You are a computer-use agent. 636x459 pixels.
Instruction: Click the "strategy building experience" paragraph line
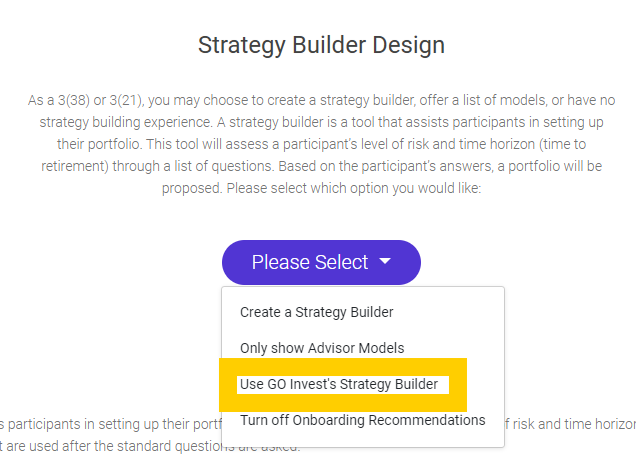tap(321, 122)
